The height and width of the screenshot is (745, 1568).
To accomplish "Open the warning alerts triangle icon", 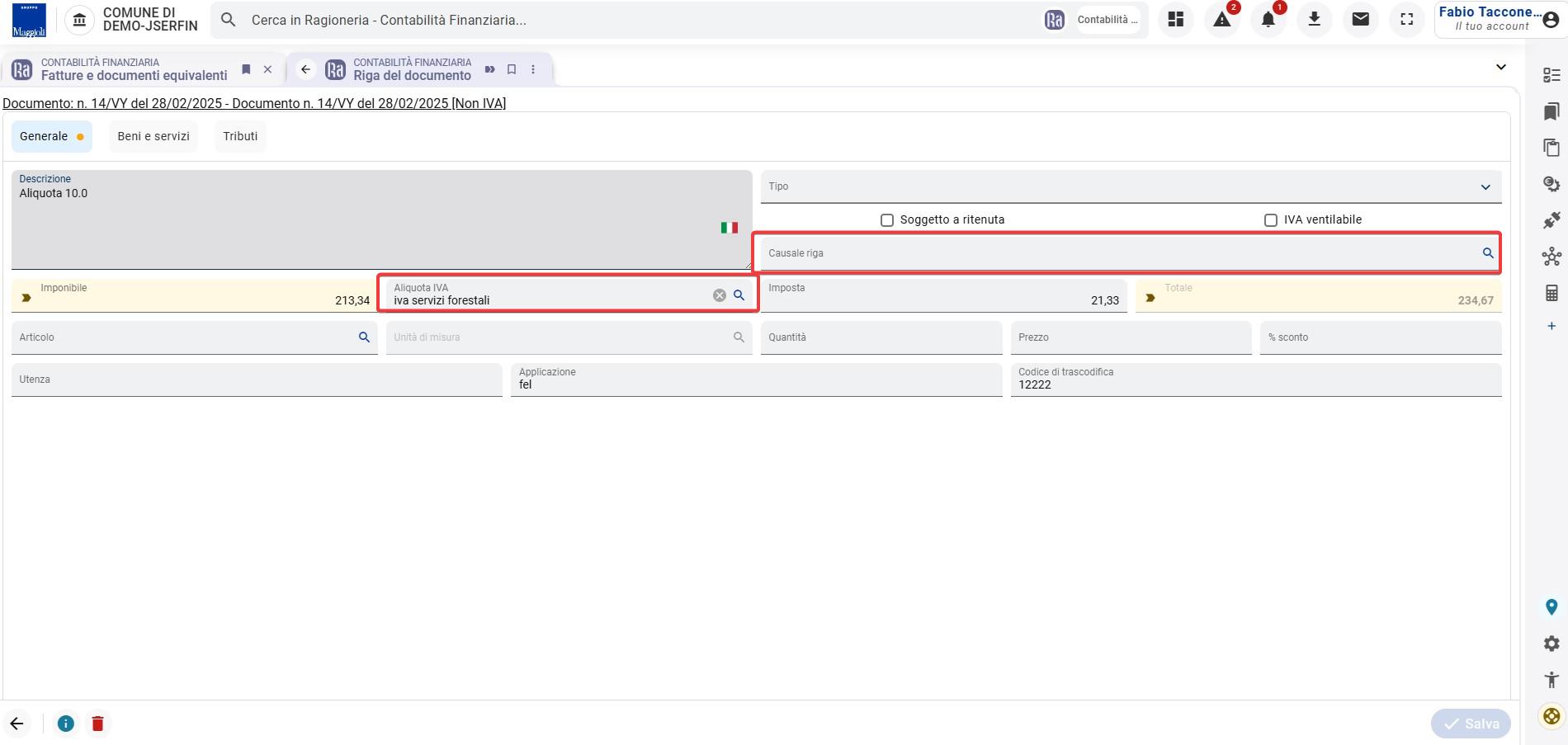I will [x=1222, y=20].
